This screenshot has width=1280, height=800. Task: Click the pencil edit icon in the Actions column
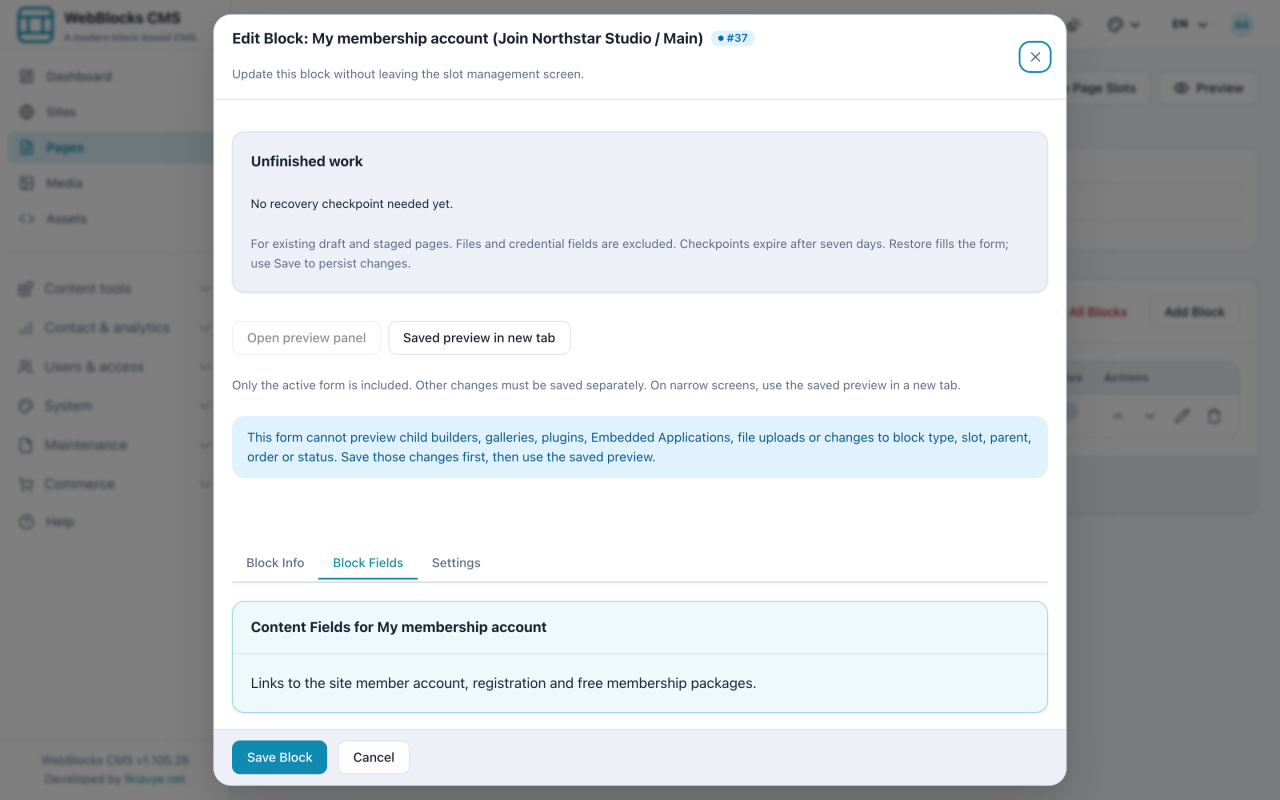click(1182, 416)
